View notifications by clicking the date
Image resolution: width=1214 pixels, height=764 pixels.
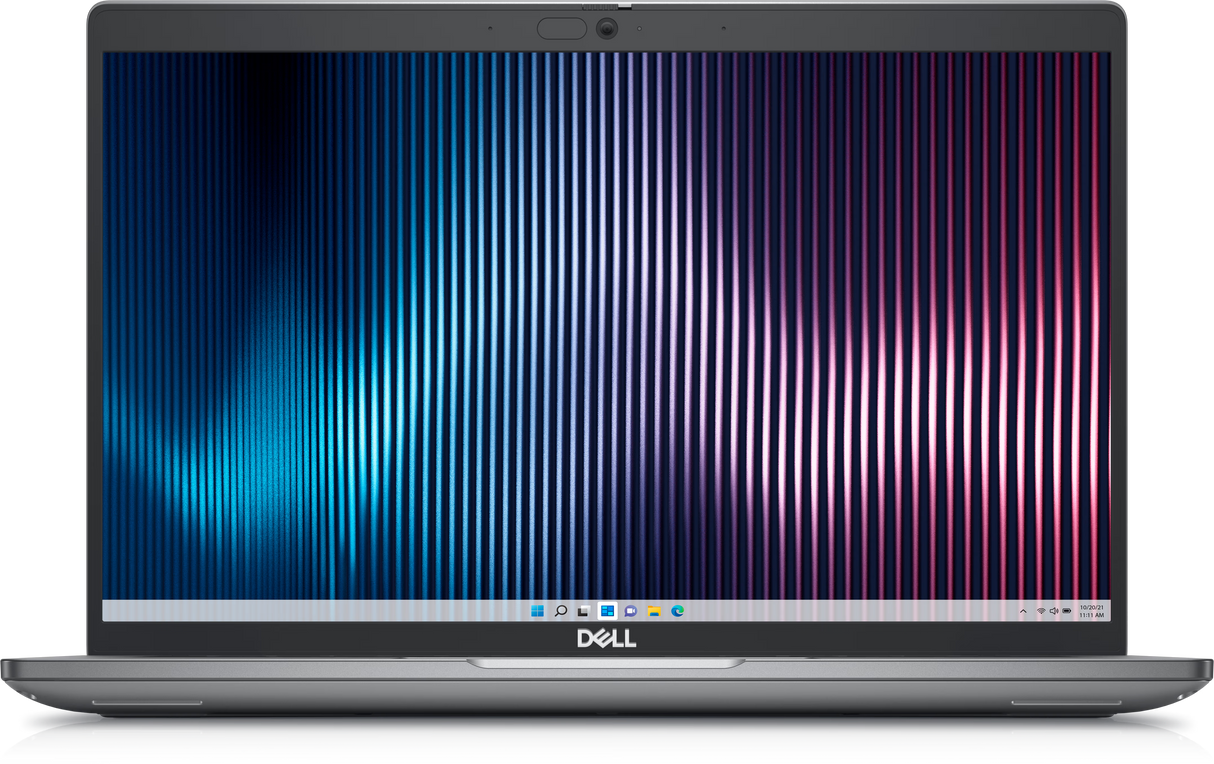click(1092, 607)
